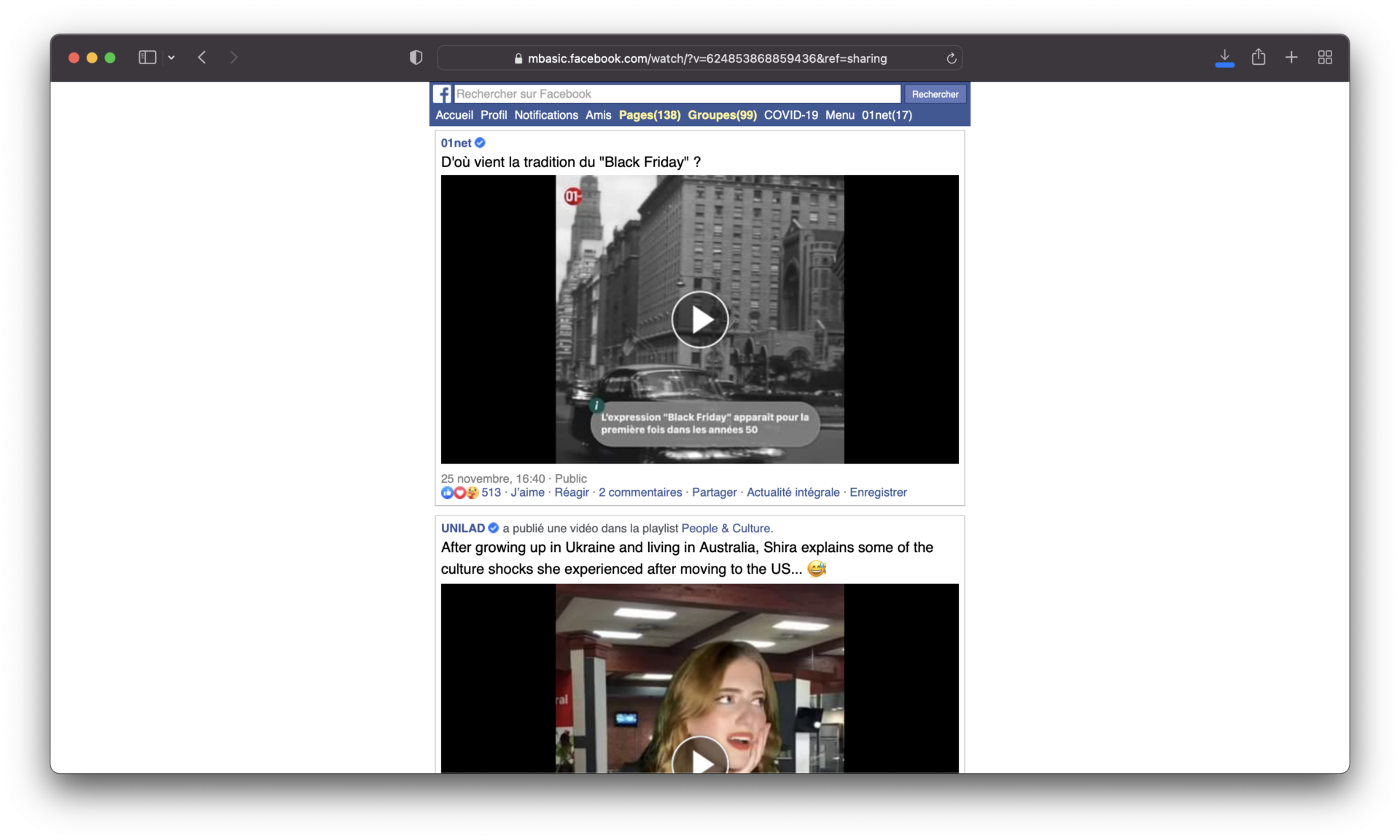1400x840 pixels.
Task: Open the Amis menu item
Action: [x=598, y=115]
